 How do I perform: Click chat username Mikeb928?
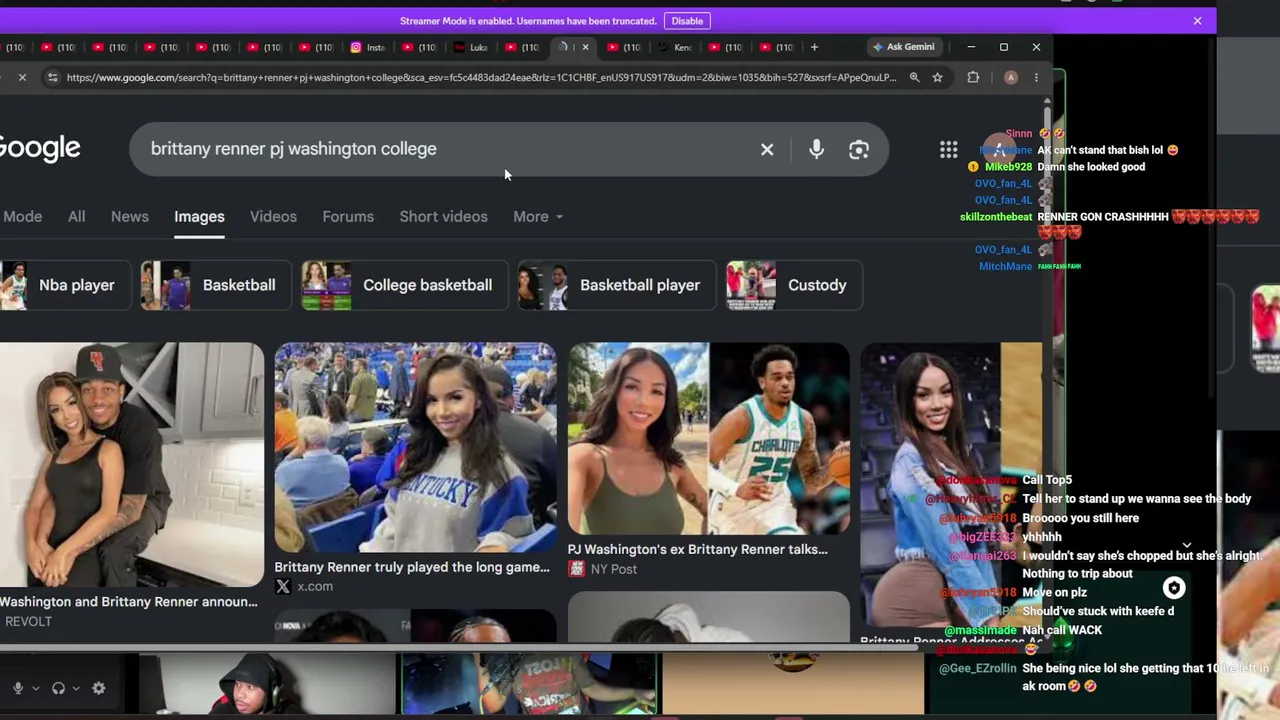pyautogui.click(x=1008, y=167)
